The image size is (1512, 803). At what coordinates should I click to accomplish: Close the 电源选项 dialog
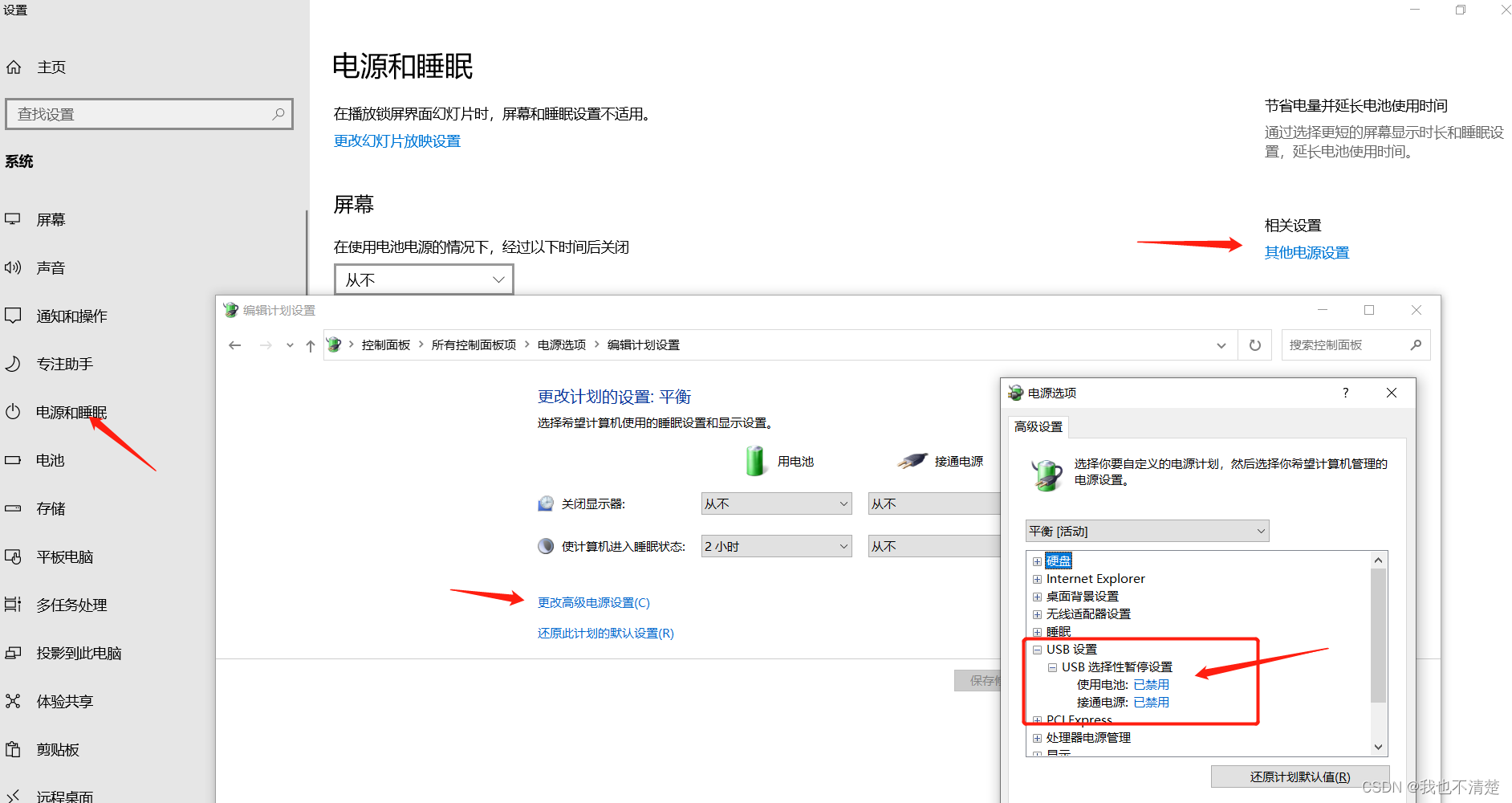(x=1392, y=393)
